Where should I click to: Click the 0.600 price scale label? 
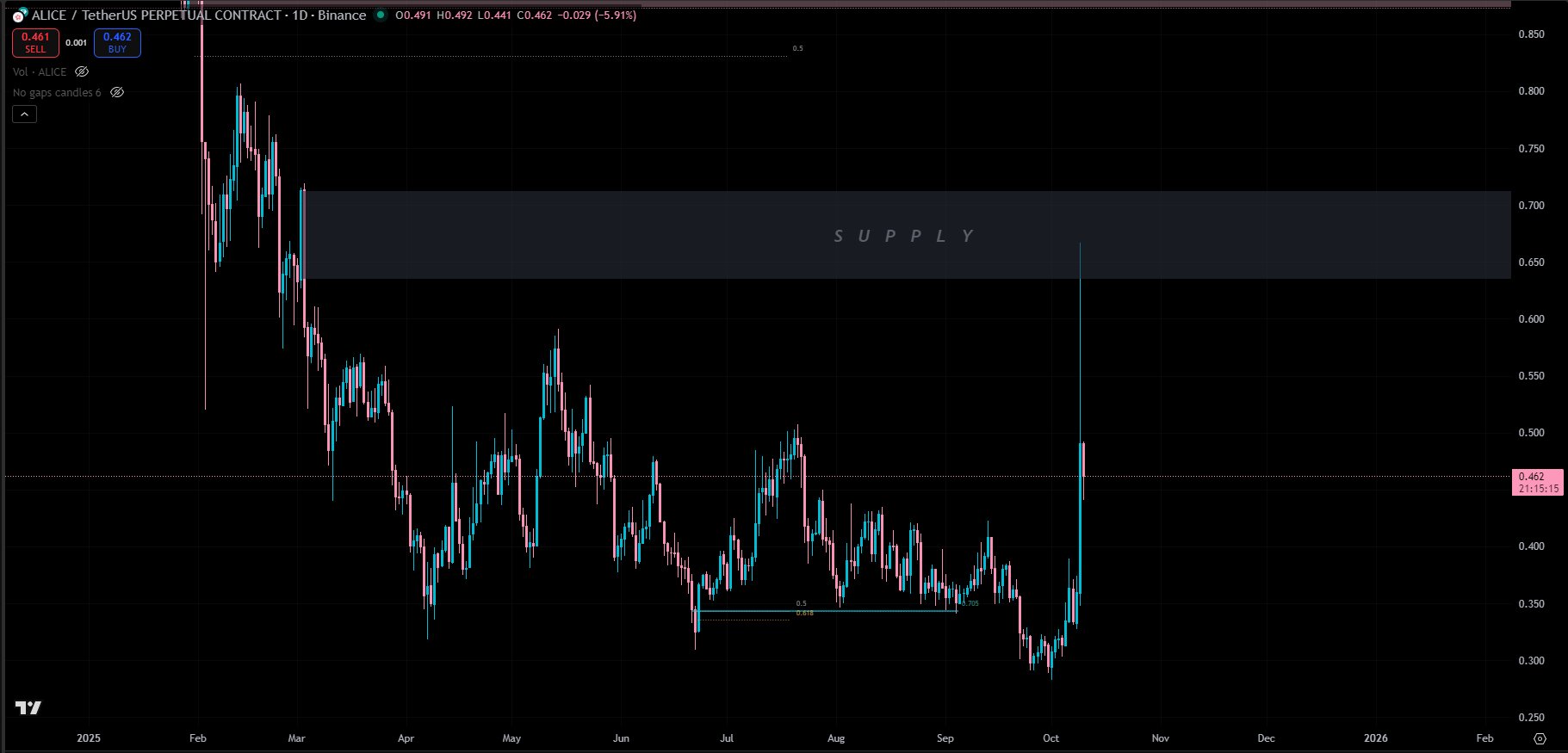pos(1531,319)
